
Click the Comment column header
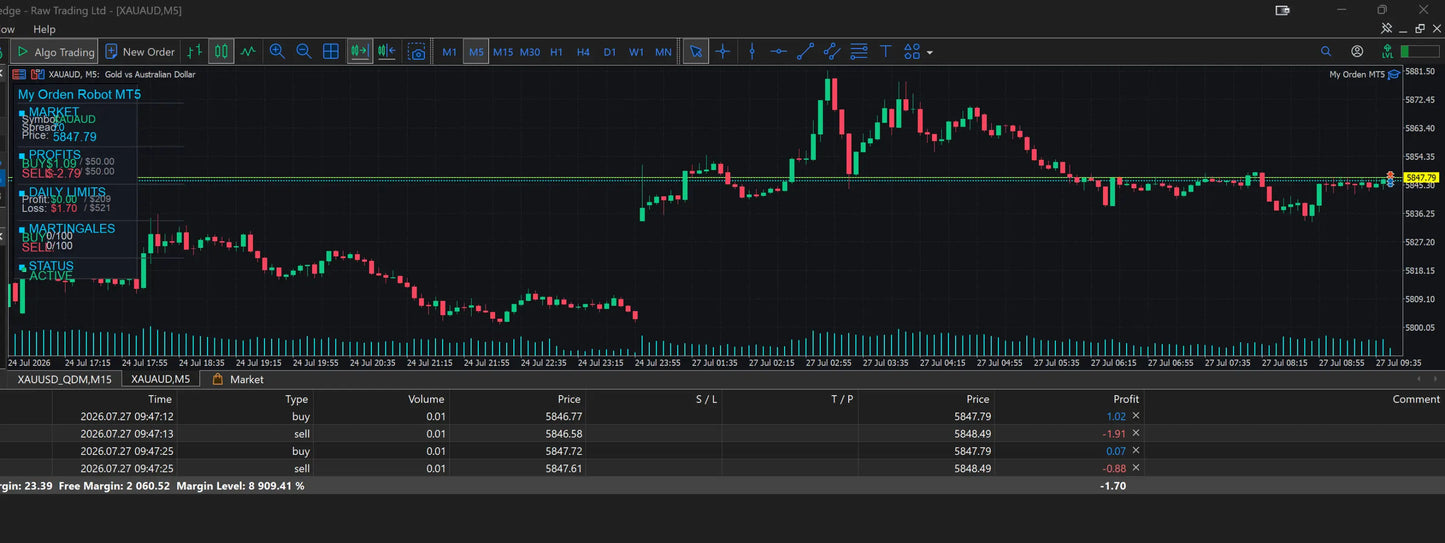point(1294,399)
